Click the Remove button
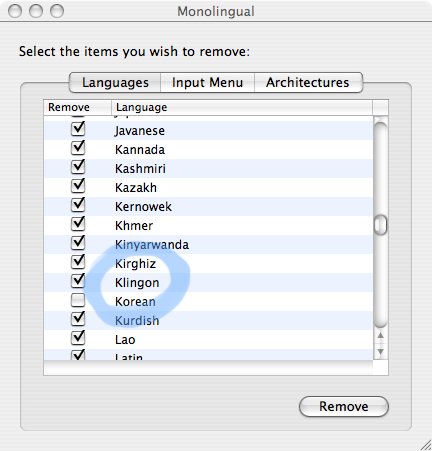 pyautogui.click(x=344, y=406)
